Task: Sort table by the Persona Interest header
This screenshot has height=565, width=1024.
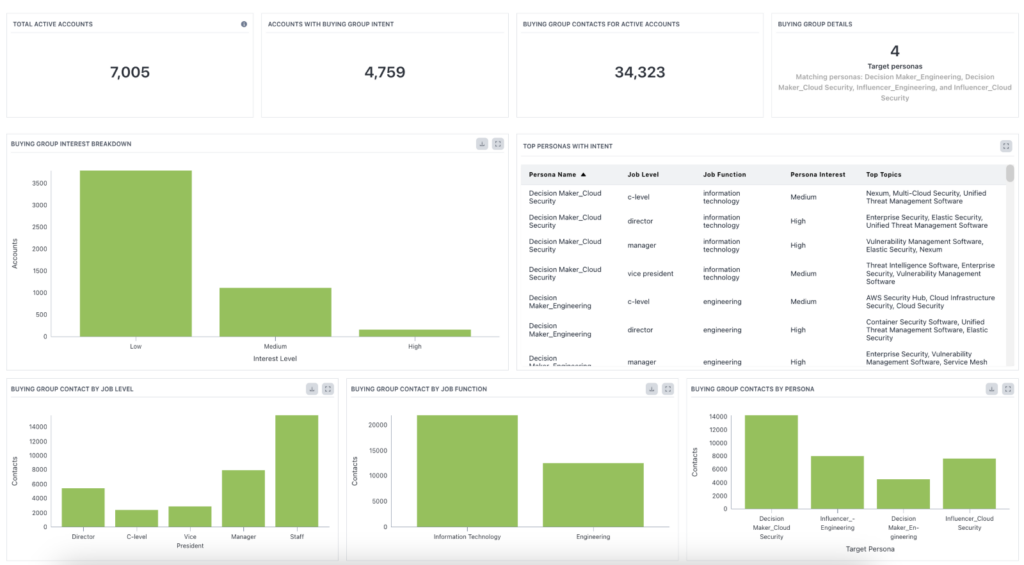Action: tap(817, 175)
